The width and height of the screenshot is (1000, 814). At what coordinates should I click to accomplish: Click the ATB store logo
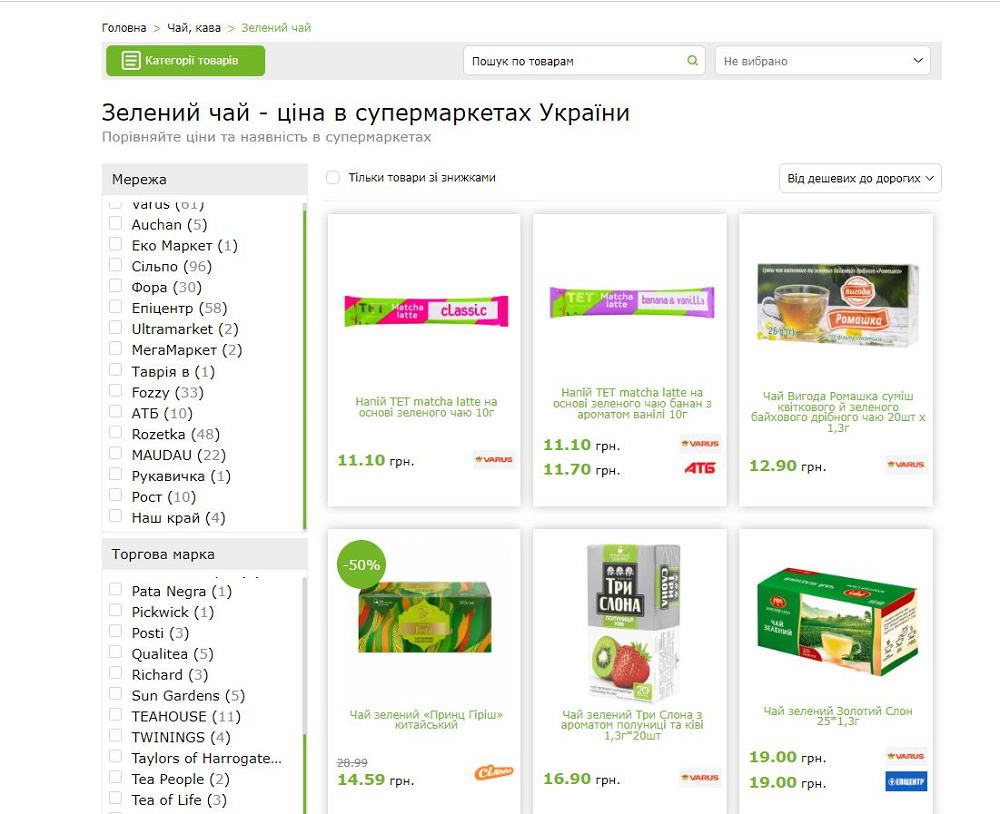[x=700, y=468]
